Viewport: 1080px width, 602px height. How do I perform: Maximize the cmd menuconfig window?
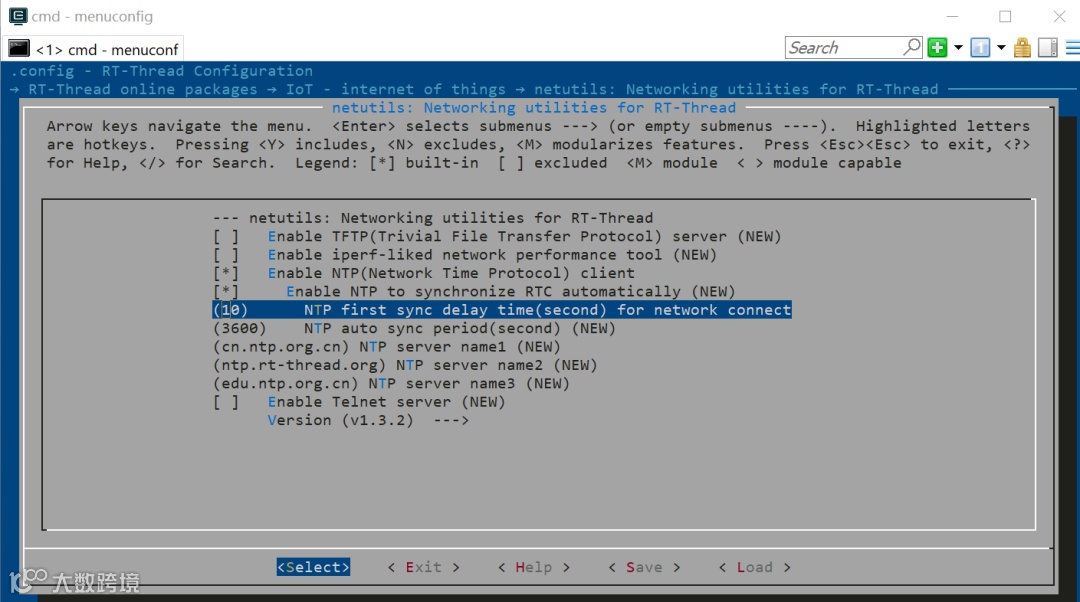pos(1006,16)
